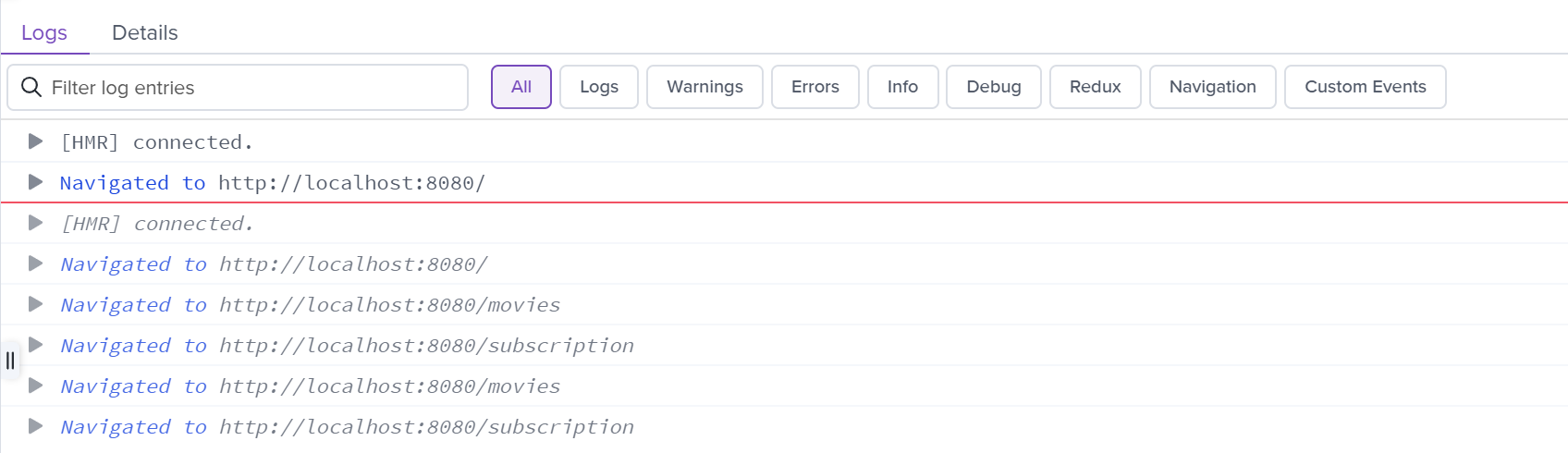Screen dimensions: 1568x453
Task: Filter by Redux entries
Action: coord(1096,87)
